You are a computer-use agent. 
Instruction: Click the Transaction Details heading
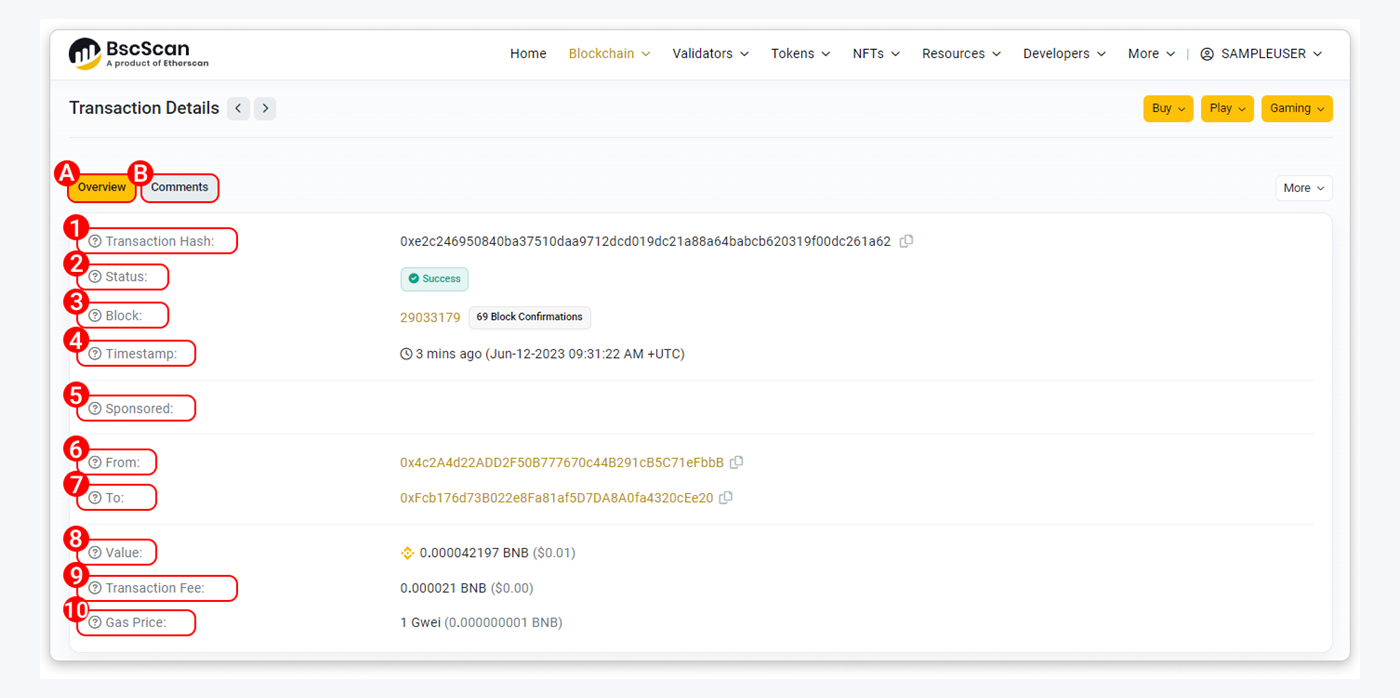tap(144, 108)
